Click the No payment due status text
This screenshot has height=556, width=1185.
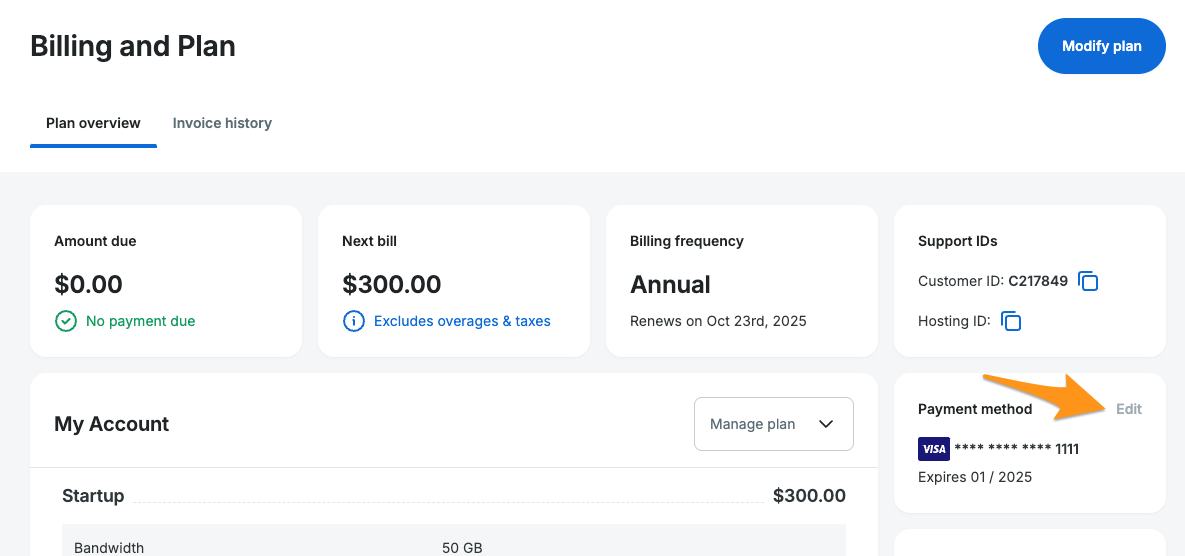click(x=141, y=321)
